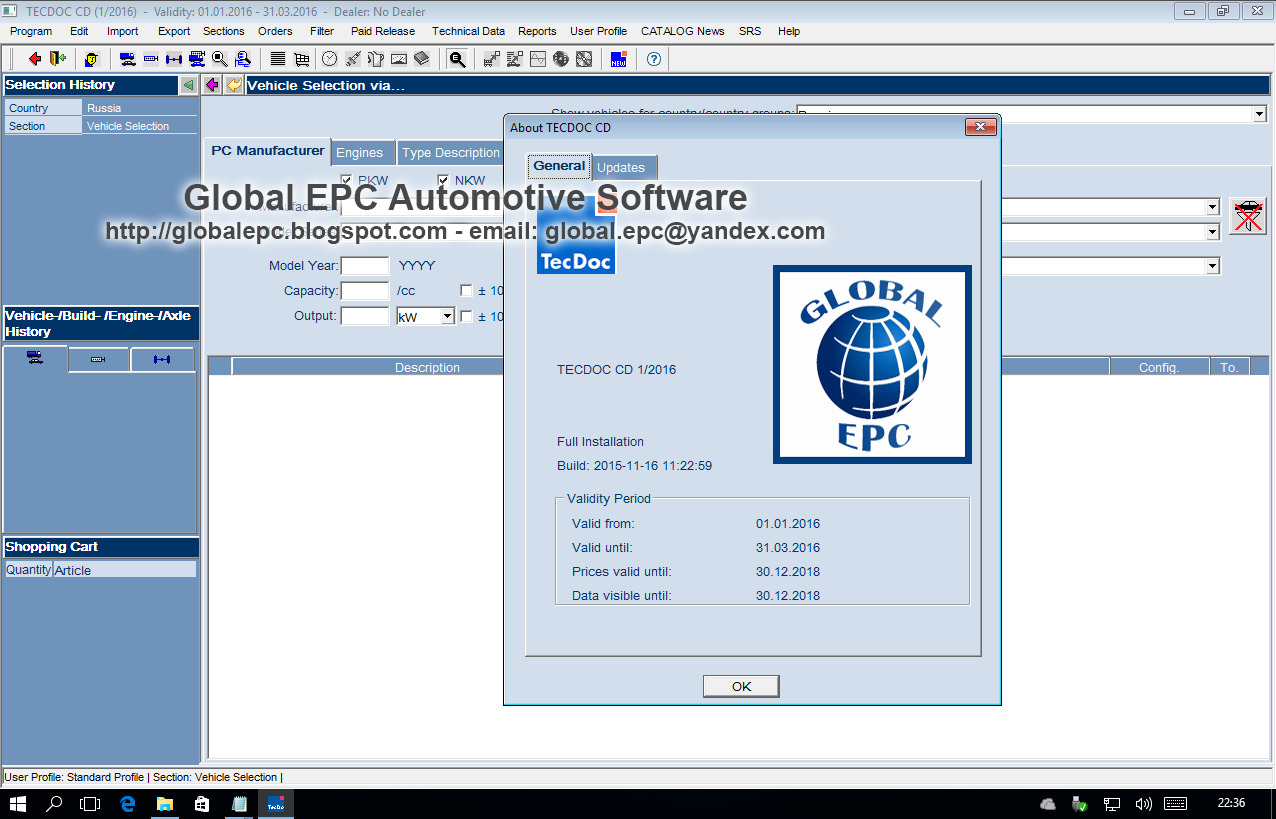Expand the third right-side combo box arrow
The image size is (1276, 819).
point(1212,266)
